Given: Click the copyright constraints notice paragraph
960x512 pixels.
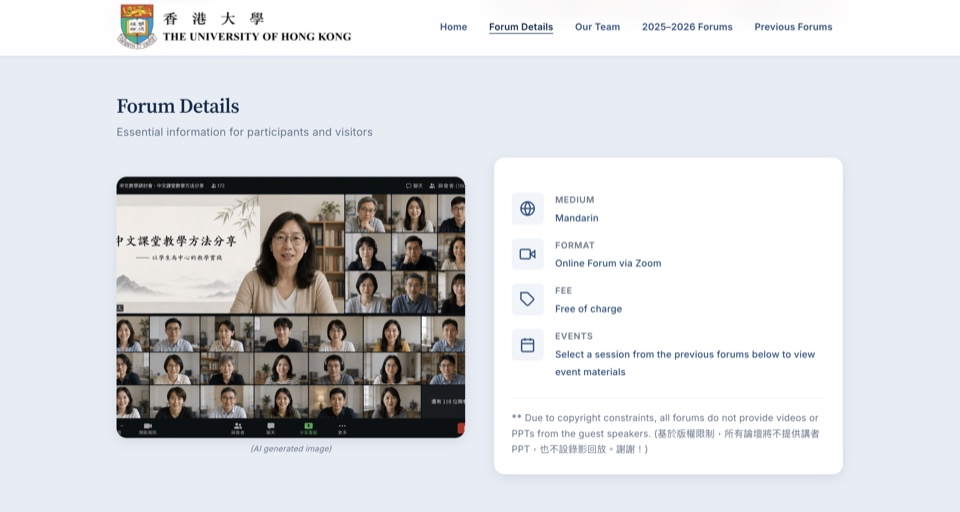Looking at the screenshot, I should (x=666, y=433).
